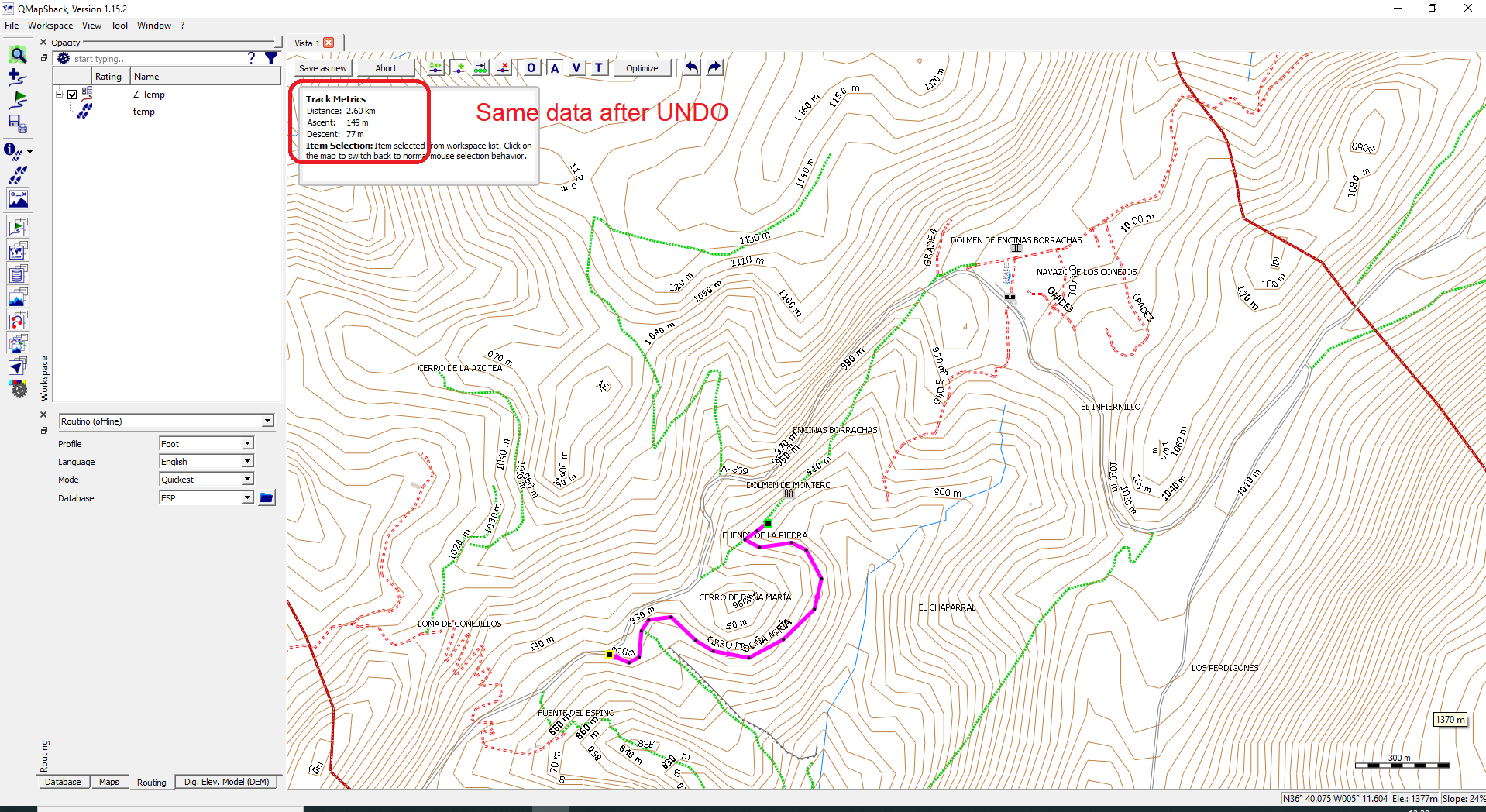Click the undo arrow in edit toolbar
Screen dimensions: 1486x812
point(690,67)
